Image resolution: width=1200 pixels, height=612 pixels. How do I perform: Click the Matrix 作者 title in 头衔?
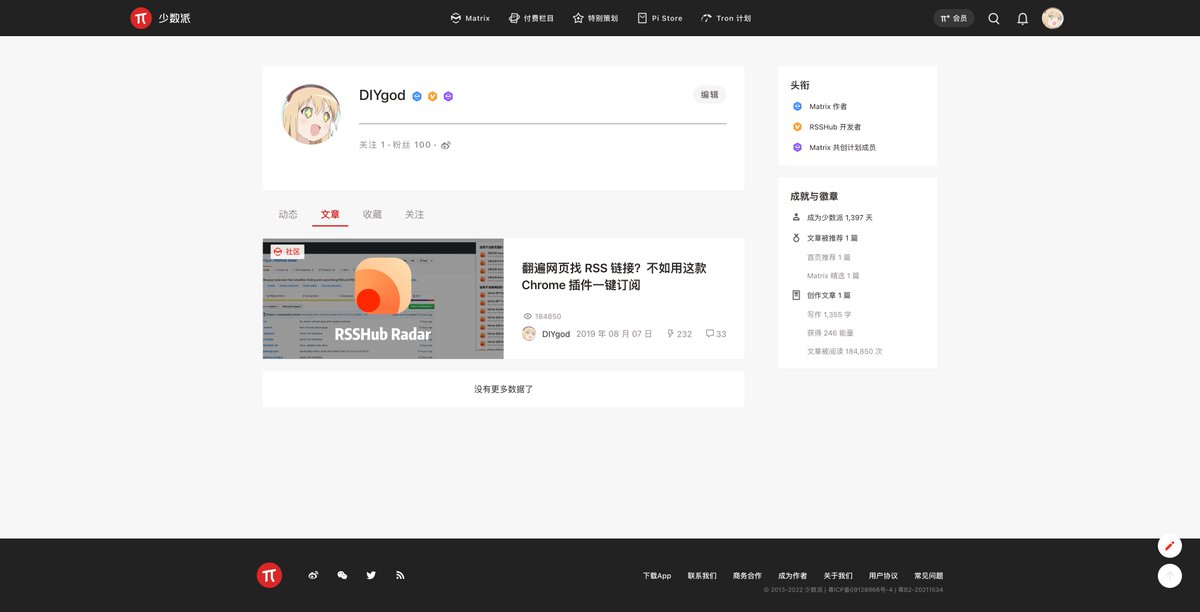pos(828,106)
